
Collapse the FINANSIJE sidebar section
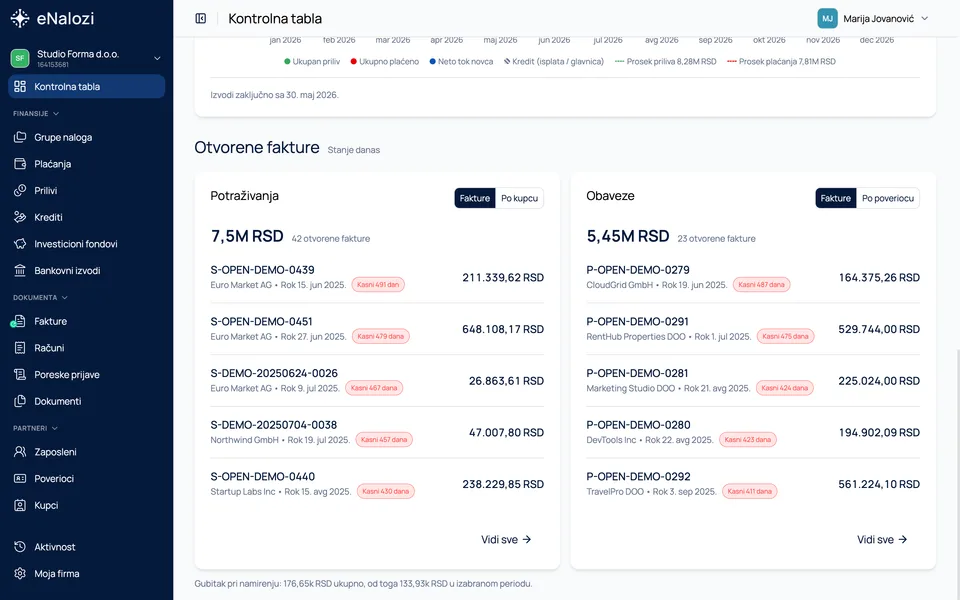(x=36, y=114)
